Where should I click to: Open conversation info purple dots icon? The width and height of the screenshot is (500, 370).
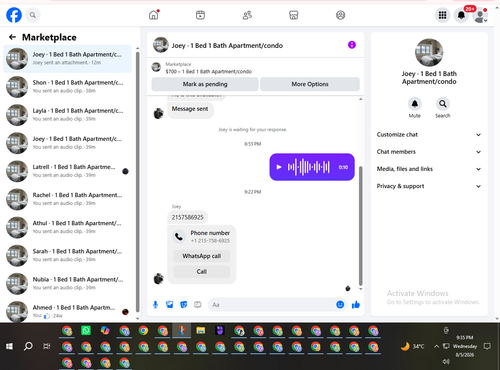352,45
